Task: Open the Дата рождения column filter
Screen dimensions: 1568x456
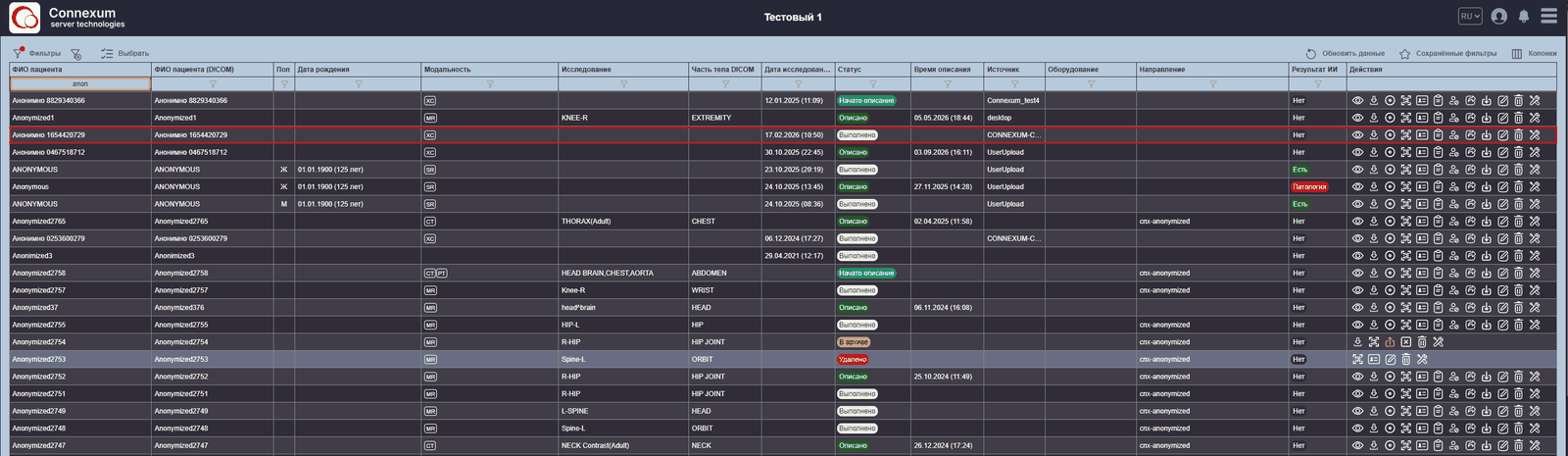Action: coord(358,84)
